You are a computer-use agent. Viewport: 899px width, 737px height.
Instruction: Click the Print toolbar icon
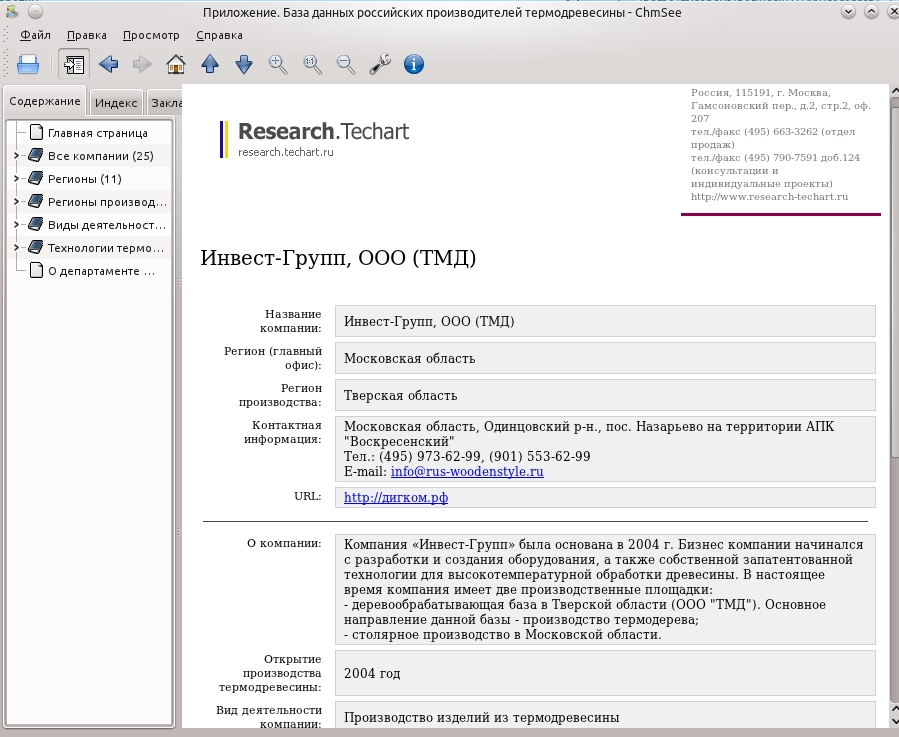28,64
